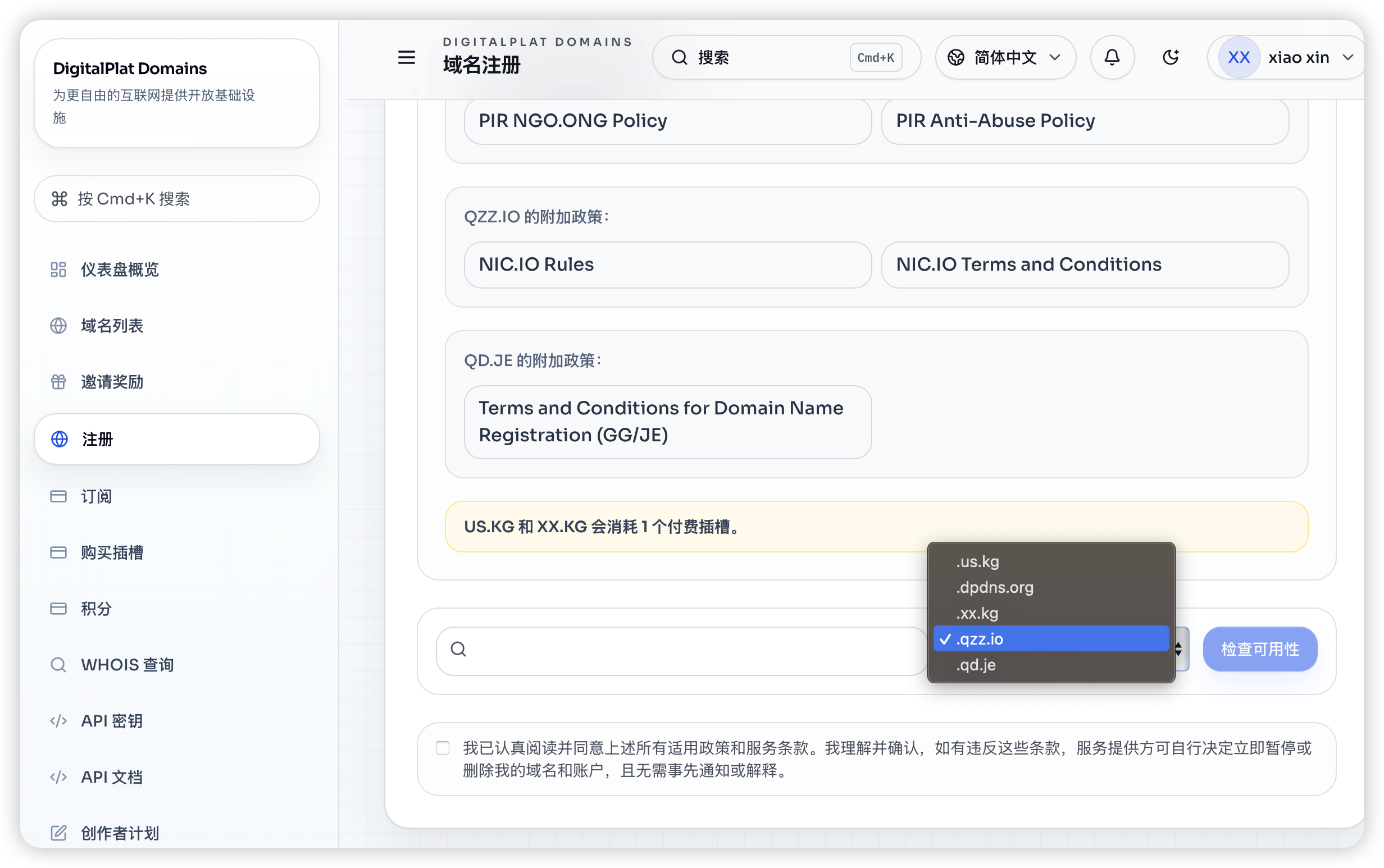Viewport: 1384px width, 868px height.
Task: Open NIC.IO Rules policy link
Action: click(x=667, y=264)
